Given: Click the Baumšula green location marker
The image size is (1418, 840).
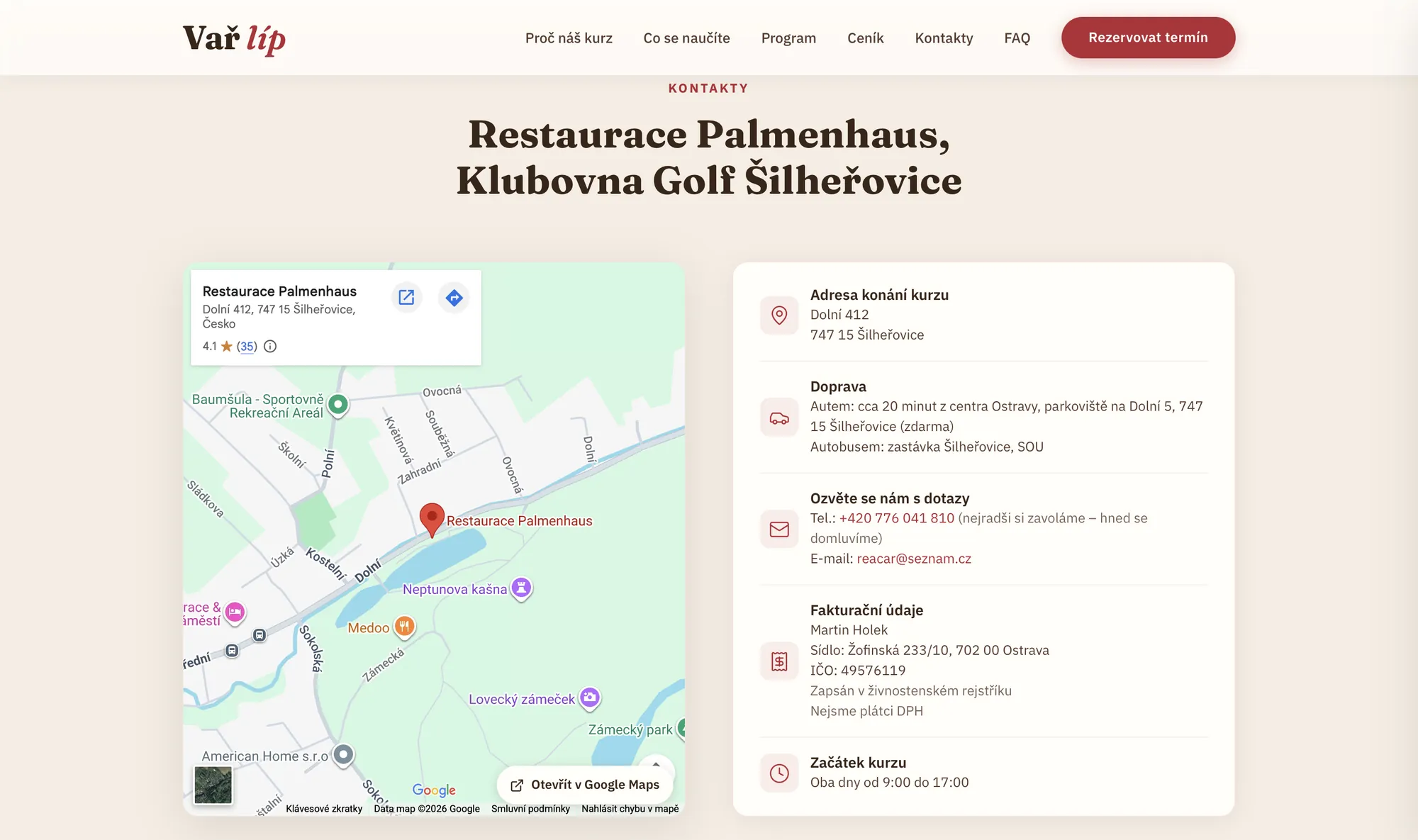Looking at the screenshot, I should click(x=338, y=405).
